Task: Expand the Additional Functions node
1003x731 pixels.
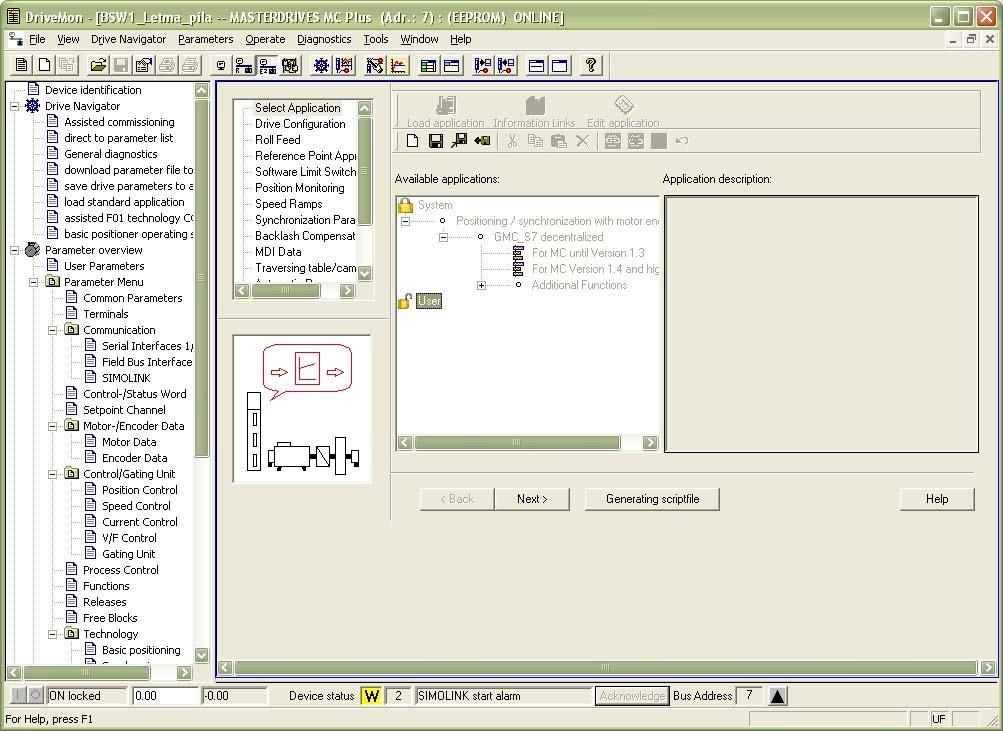Action: 481,285
